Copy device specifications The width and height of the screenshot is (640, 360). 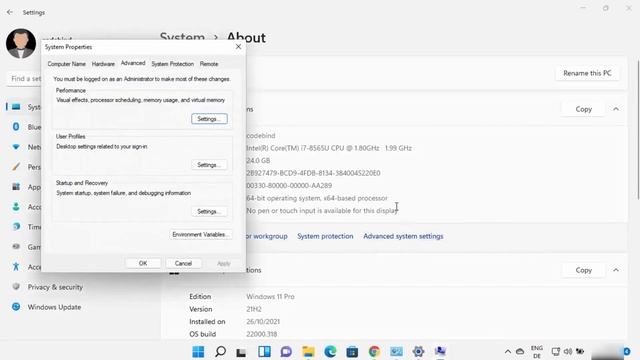pyautogui.click(x=583, y=109)
